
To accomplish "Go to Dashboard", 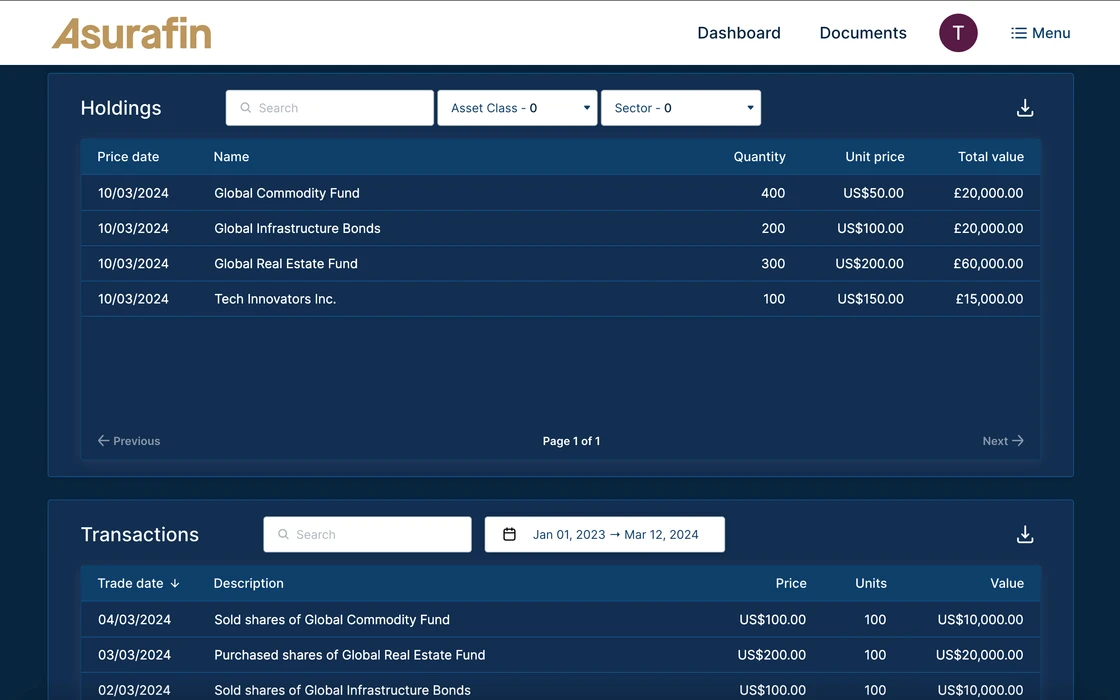I will click(739, 33).
